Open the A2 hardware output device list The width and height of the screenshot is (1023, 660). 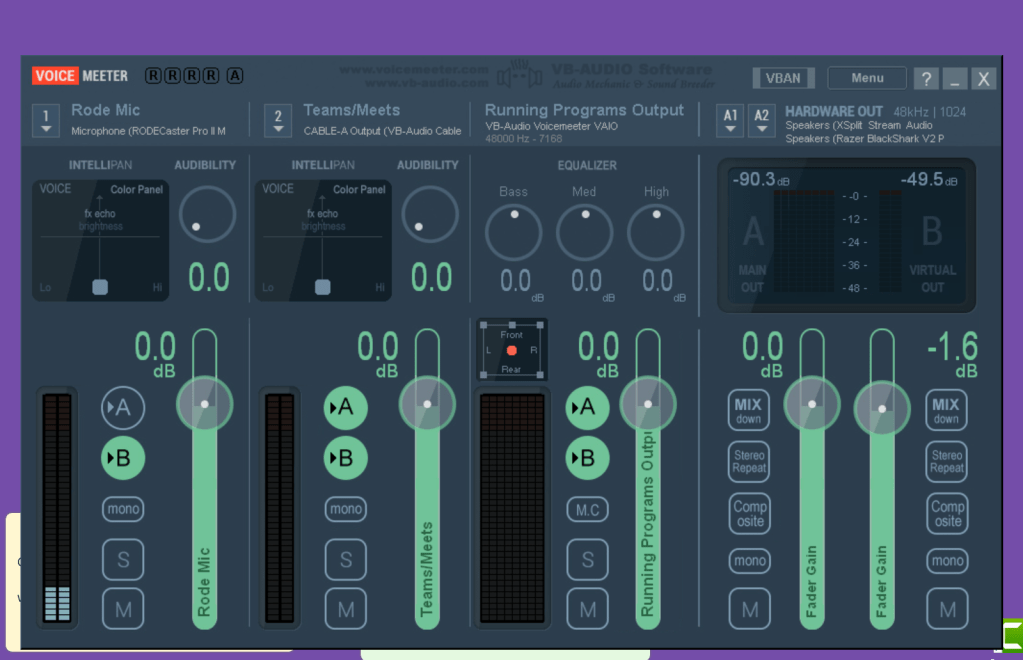(x=761, y=121)
